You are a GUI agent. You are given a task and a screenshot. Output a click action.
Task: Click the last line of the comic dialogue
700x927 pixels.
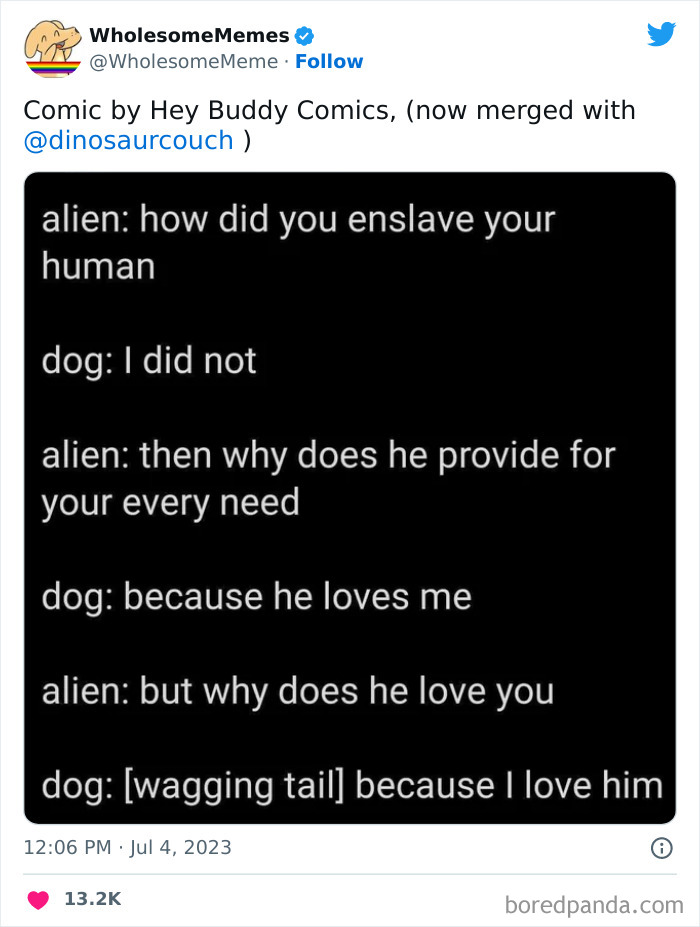[x=350, y=785]
